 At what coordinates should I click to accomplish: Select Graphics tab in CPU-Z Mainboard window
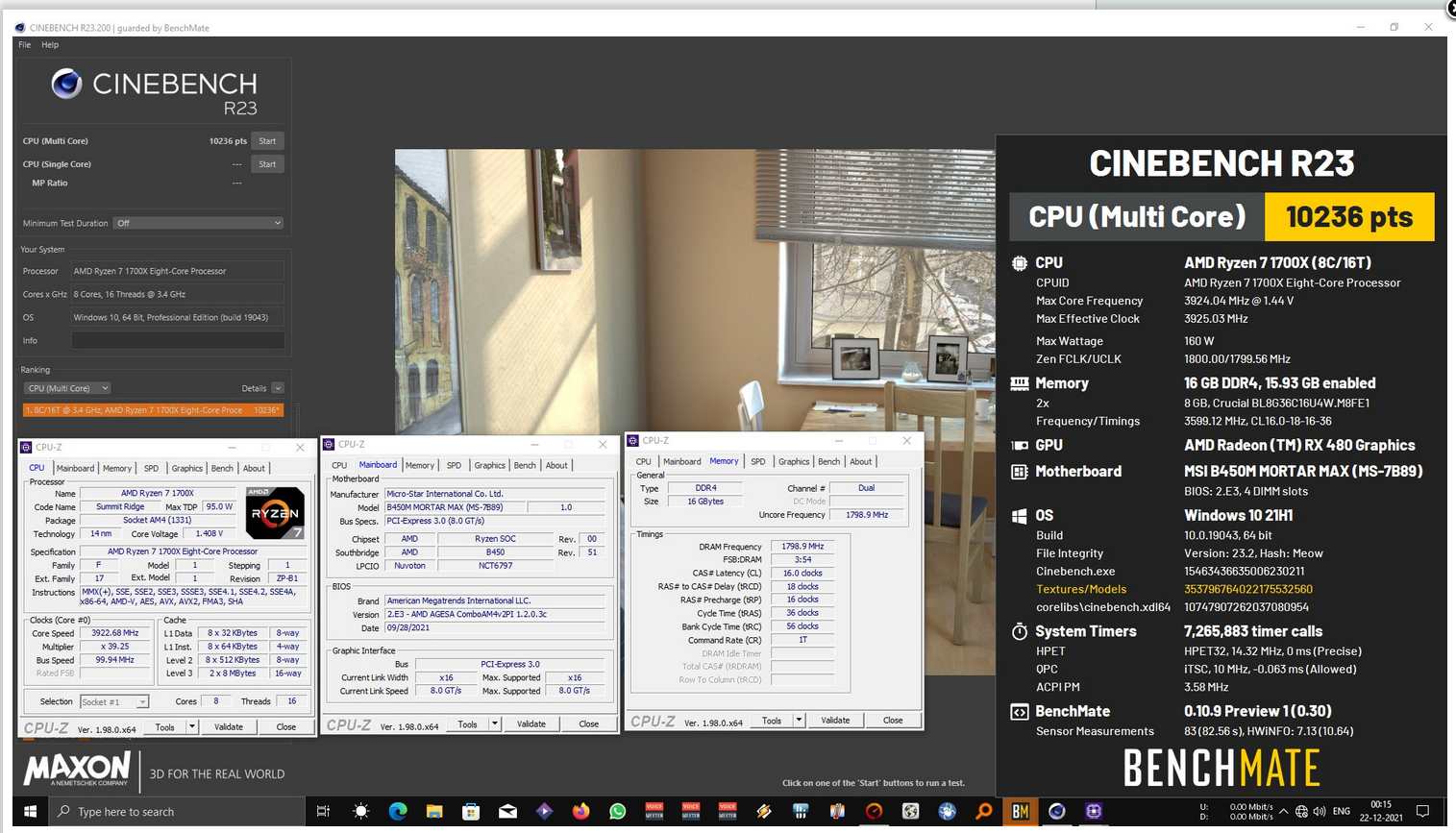click(489, 466)
